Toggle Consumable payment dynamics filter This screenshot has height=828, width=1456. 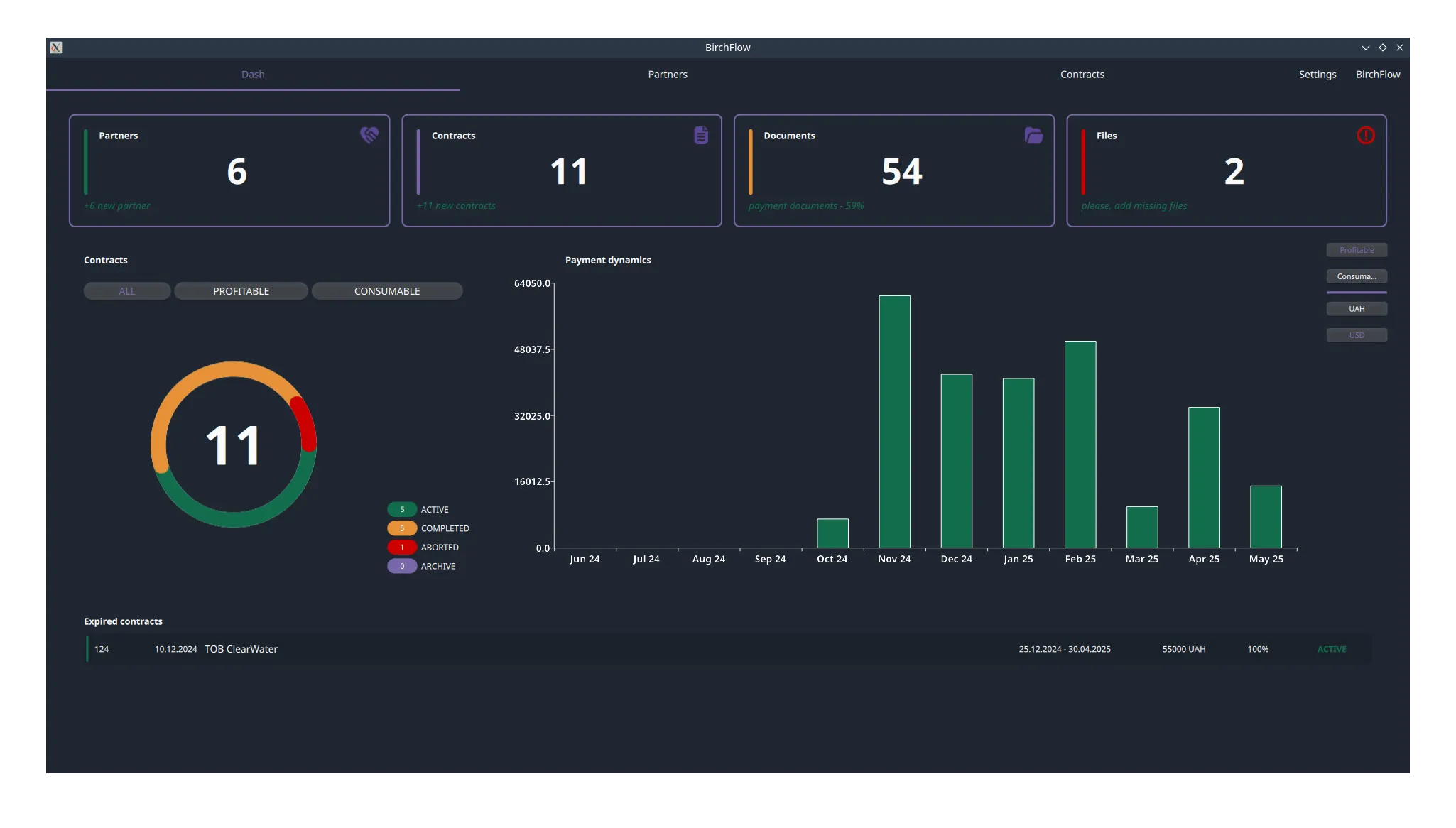tap(1357, 276)
